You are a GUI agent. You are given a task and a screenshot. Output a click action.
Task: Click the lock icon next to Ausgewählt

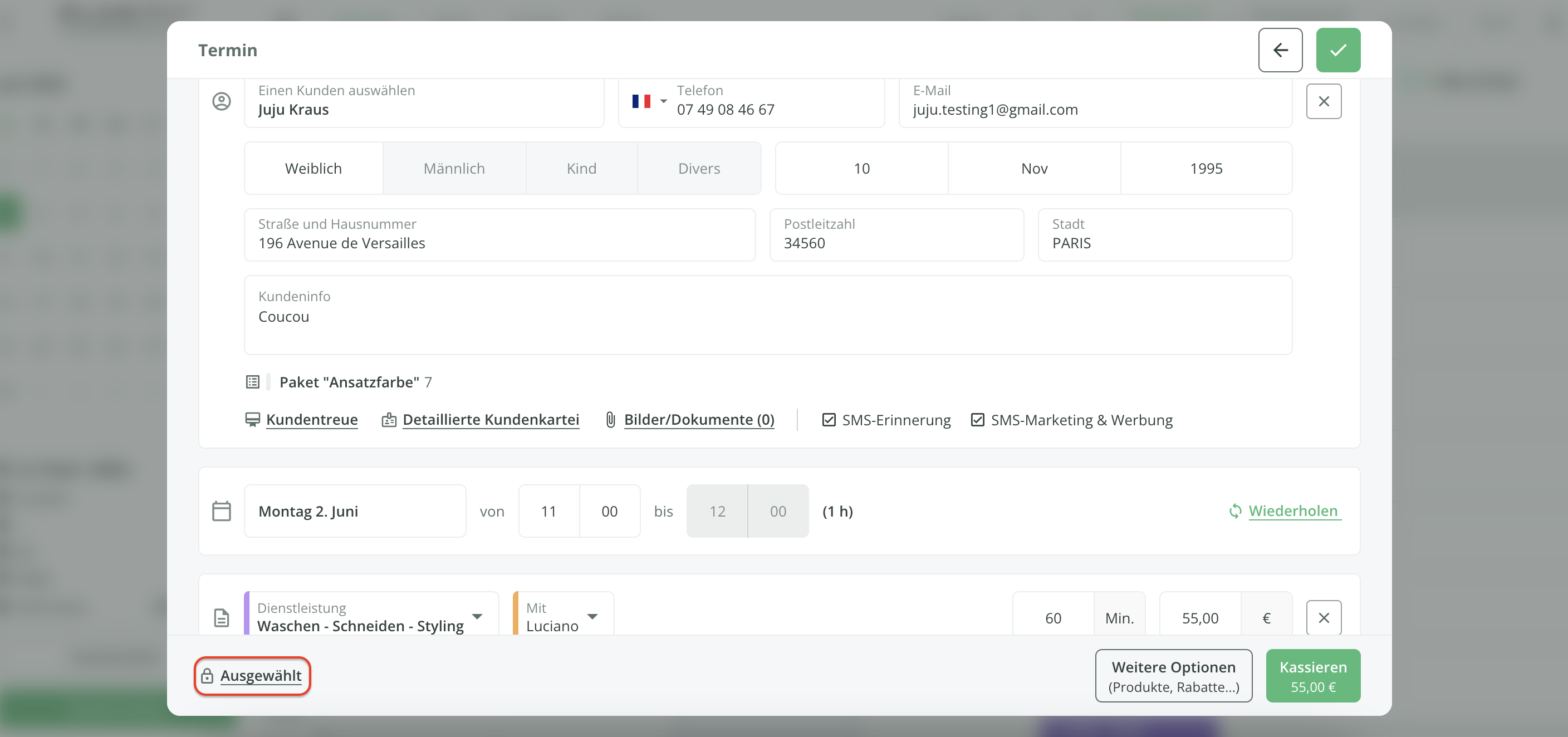tap(207, 676)
